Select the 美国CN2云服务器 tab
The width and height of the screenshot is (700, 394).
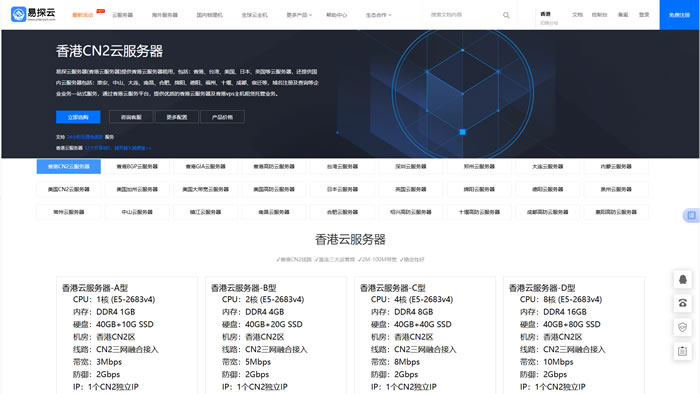tap(69, 189)
